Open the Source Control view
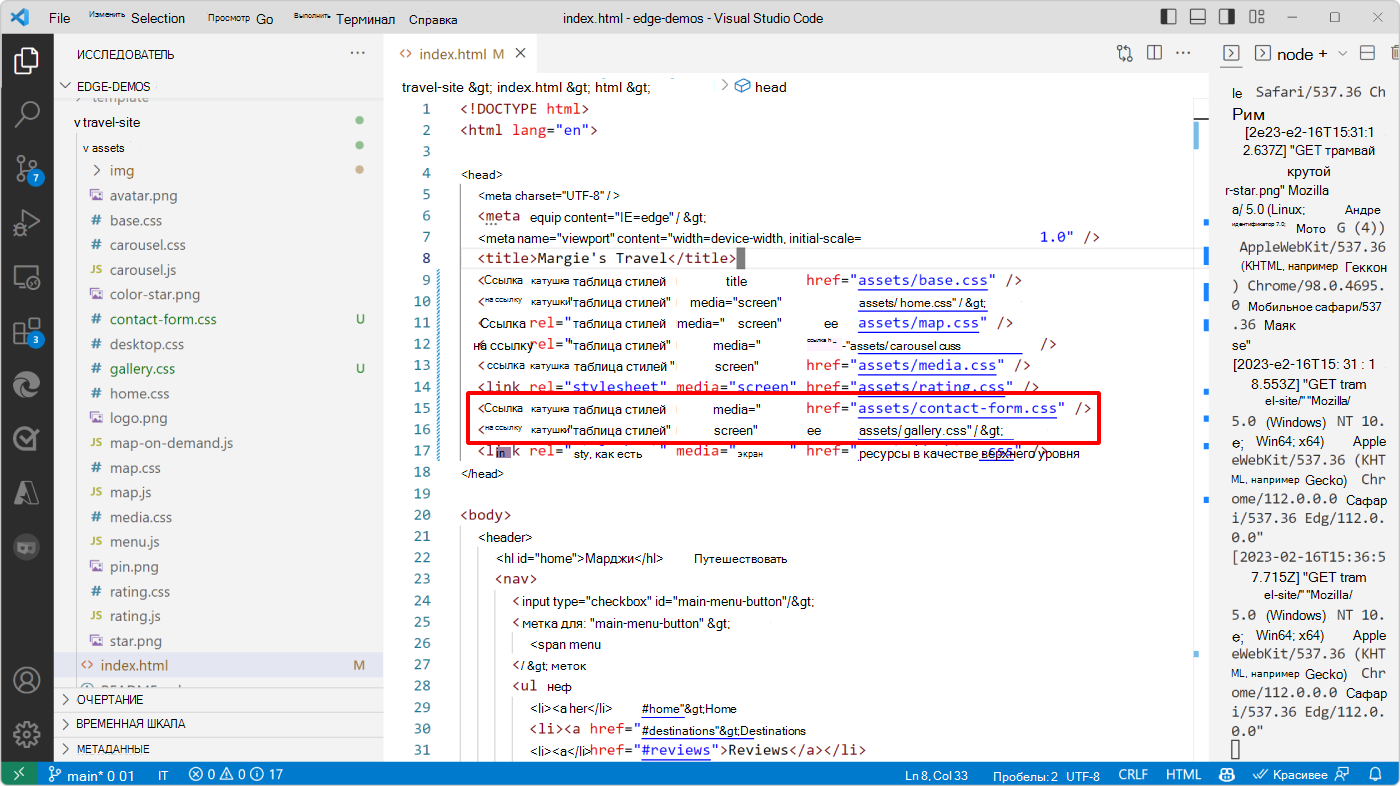 pos(27,169)
